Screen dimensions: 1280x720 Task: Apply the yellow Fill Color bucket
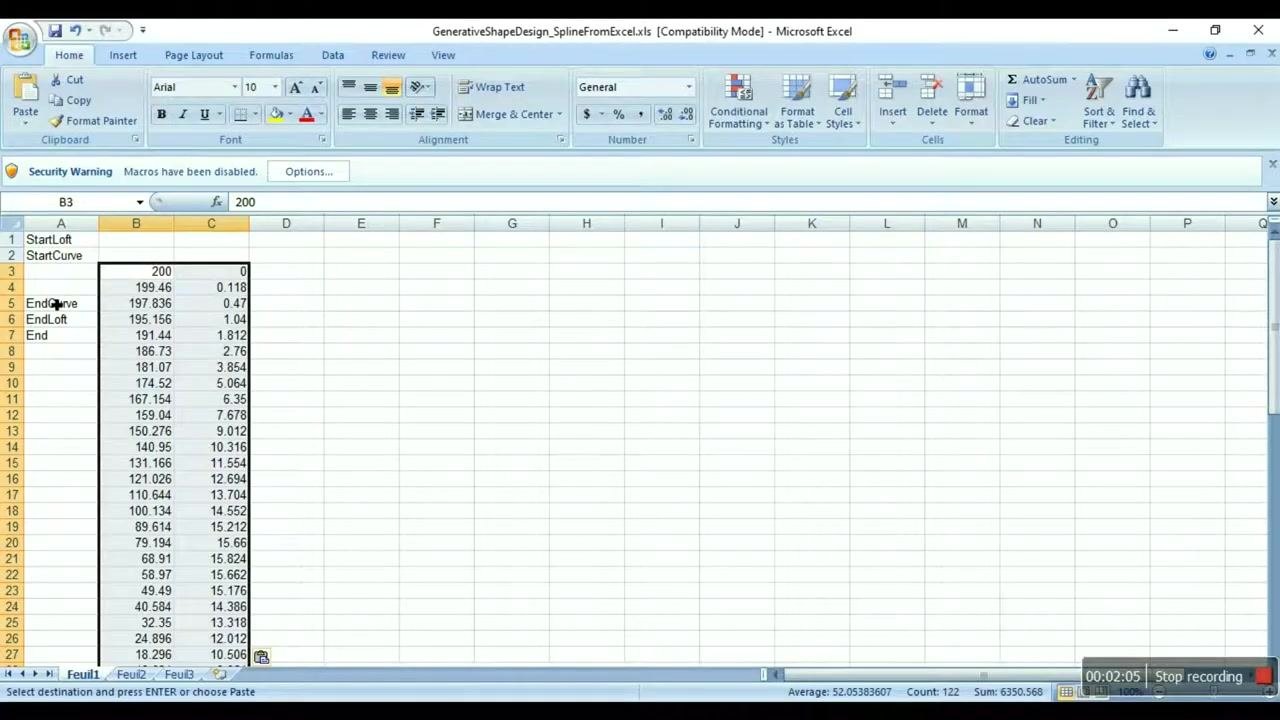point(276,115)
